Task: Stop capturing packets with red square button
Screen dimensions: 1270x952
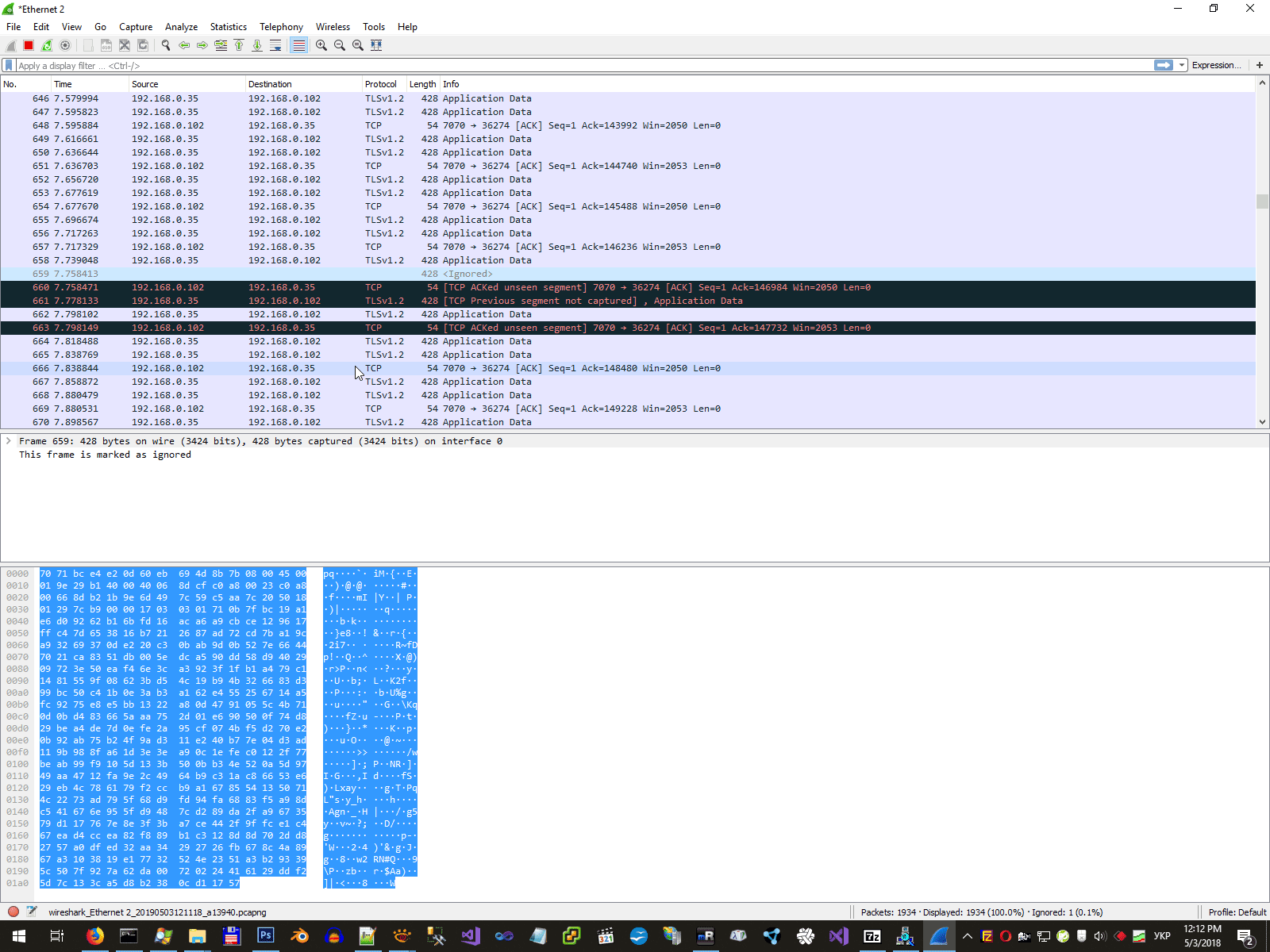Action: tap(29, 45)
